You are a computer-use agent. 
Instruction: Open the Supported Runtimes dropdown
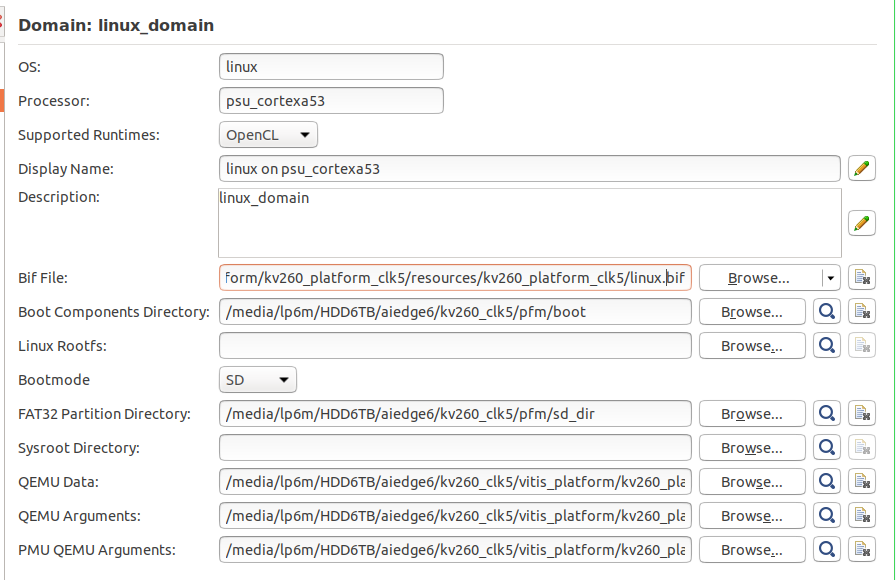[x=268, y=135]
